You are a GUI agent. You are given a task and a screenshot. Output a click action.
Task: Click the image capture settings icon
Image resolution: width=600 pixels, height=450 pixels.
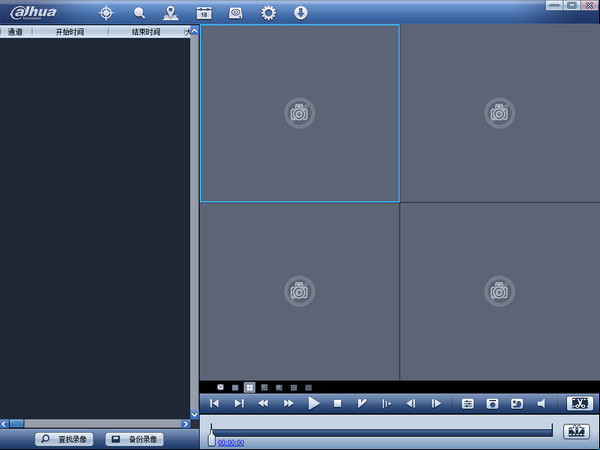(x=517, y=404)
